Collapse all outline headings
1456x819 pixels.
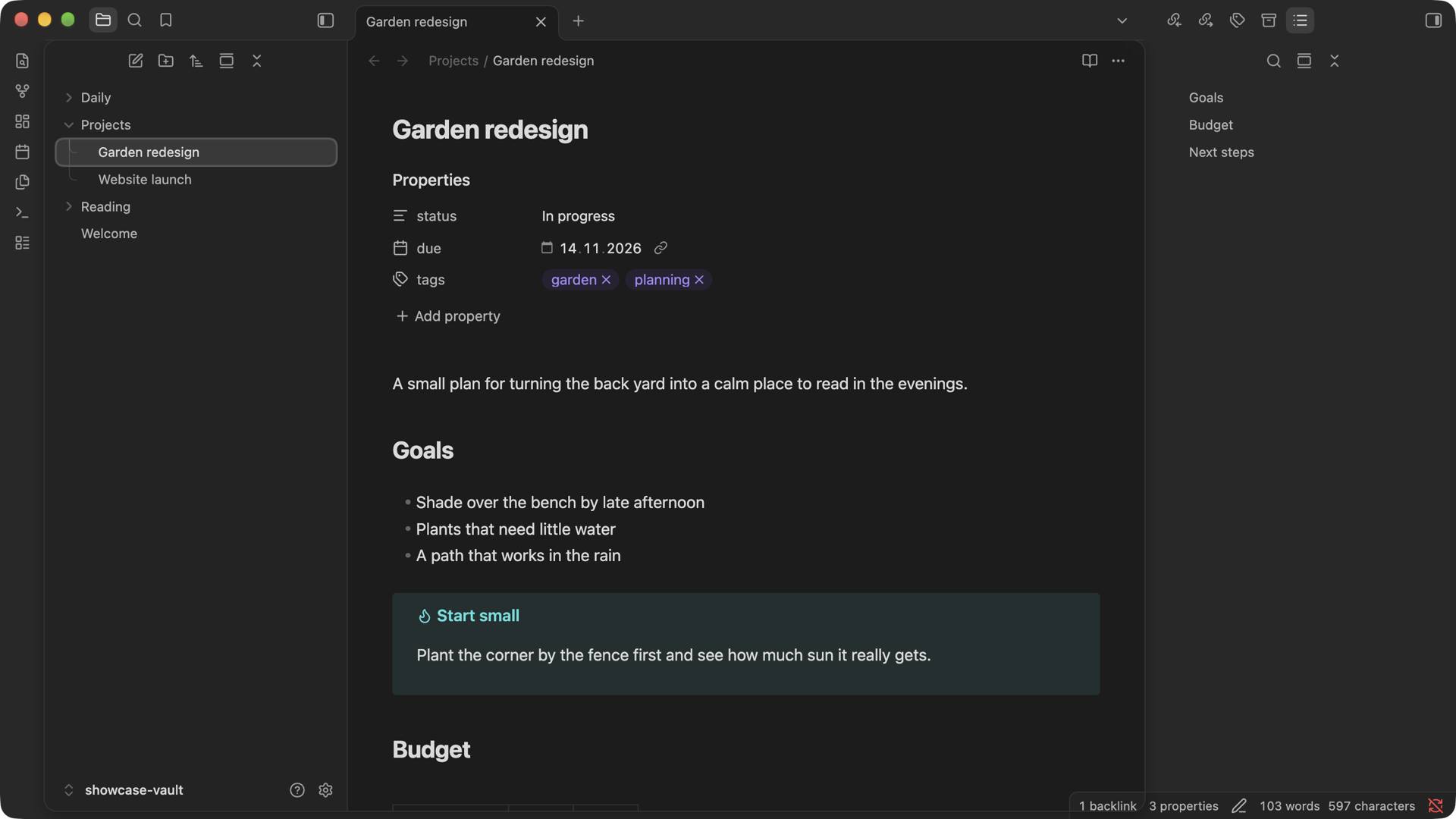[x=1335, y=61]
